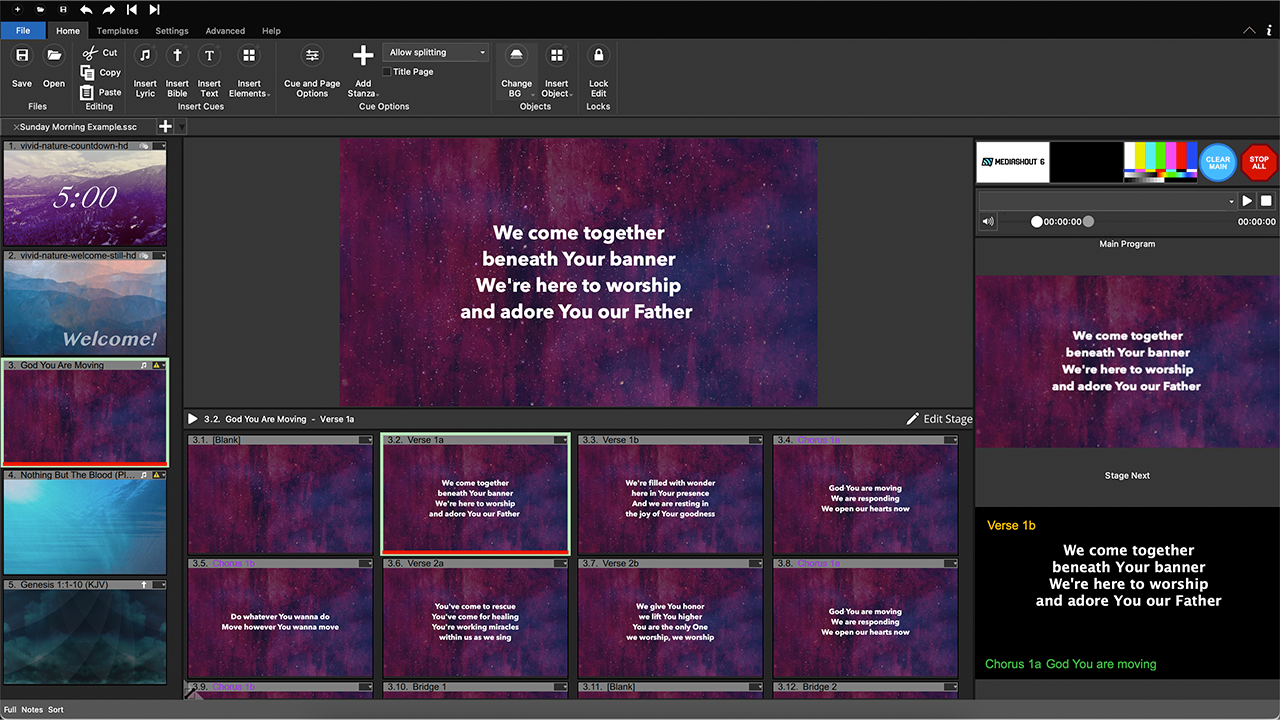1280x720 pixels.
Task: Play media in the audio player
Action: [x=1247, y=201]
